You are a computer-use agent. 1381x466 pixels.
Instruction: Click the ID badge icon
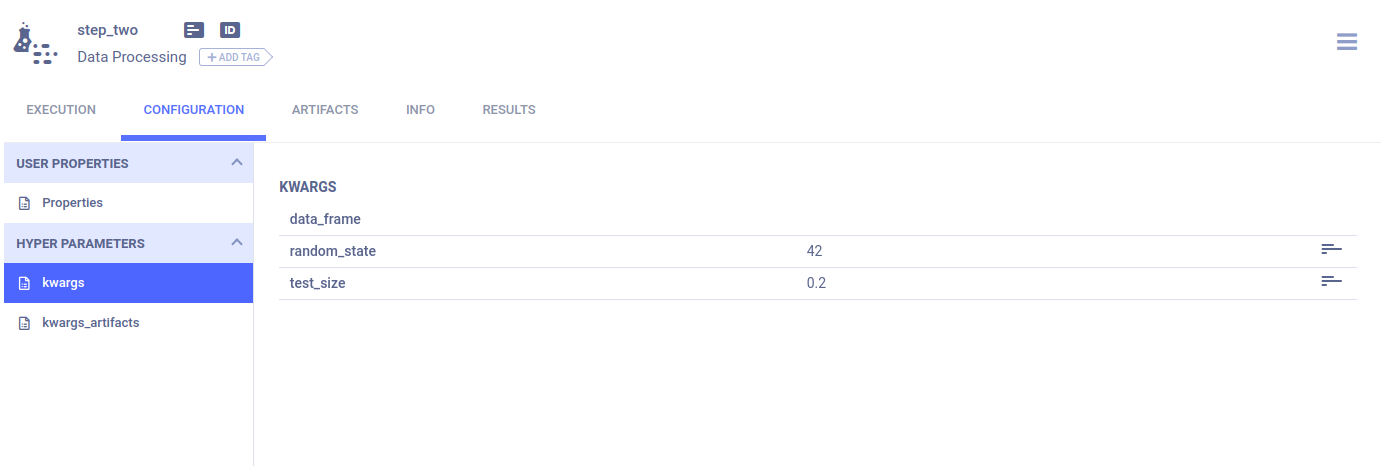tap(230, 30)
